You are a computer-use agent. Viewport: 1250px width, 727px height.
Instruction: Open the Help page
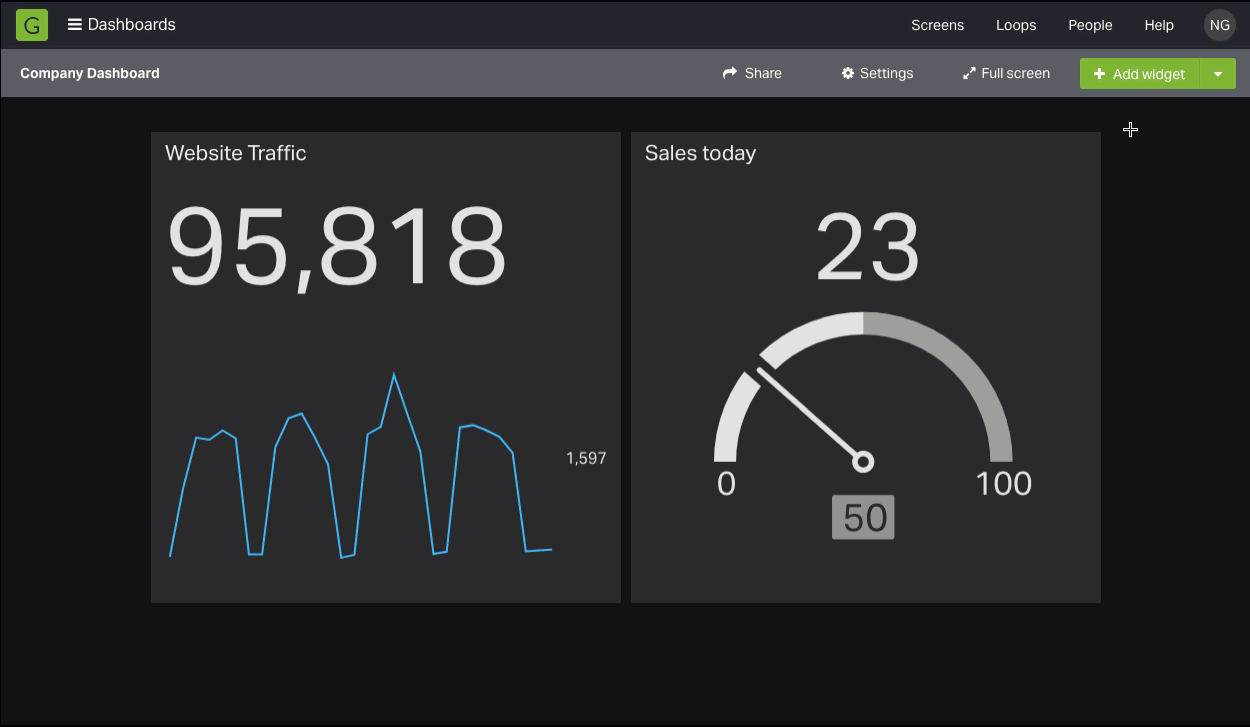pos(1159,25)
